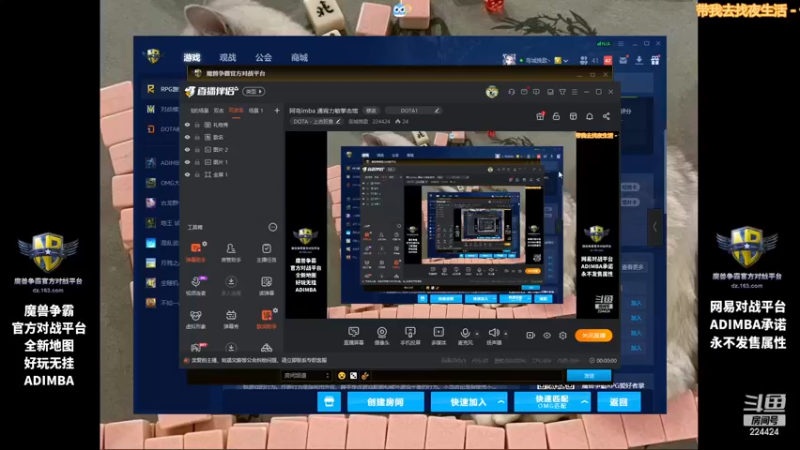This screenshot has height=450, width=800.
Task: Open the 主播任务 checklist icon
Action: 266,252
